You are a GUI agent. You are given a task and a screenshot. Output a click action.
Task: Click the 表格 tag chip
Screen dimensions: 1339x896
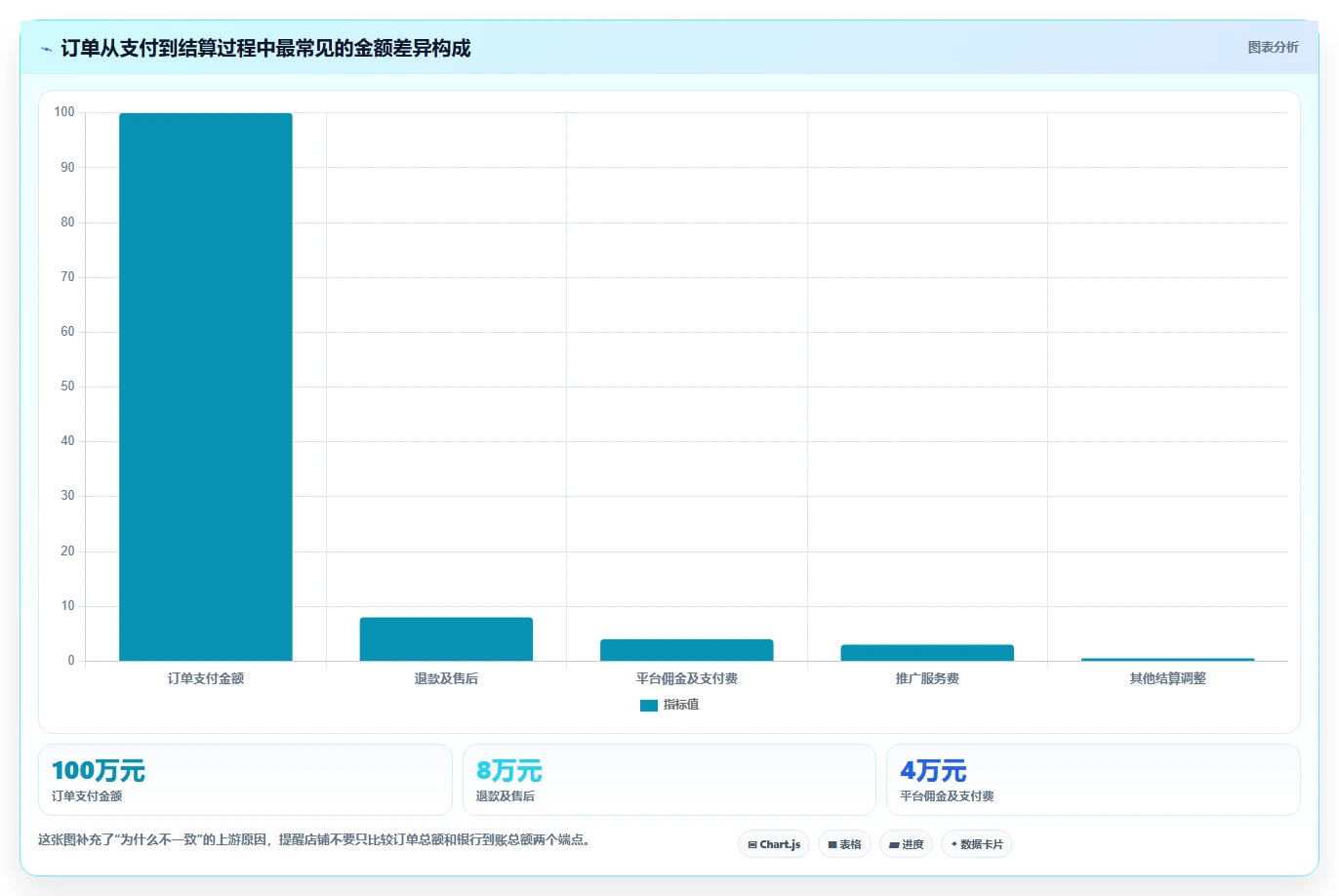[x=844, y=844]
